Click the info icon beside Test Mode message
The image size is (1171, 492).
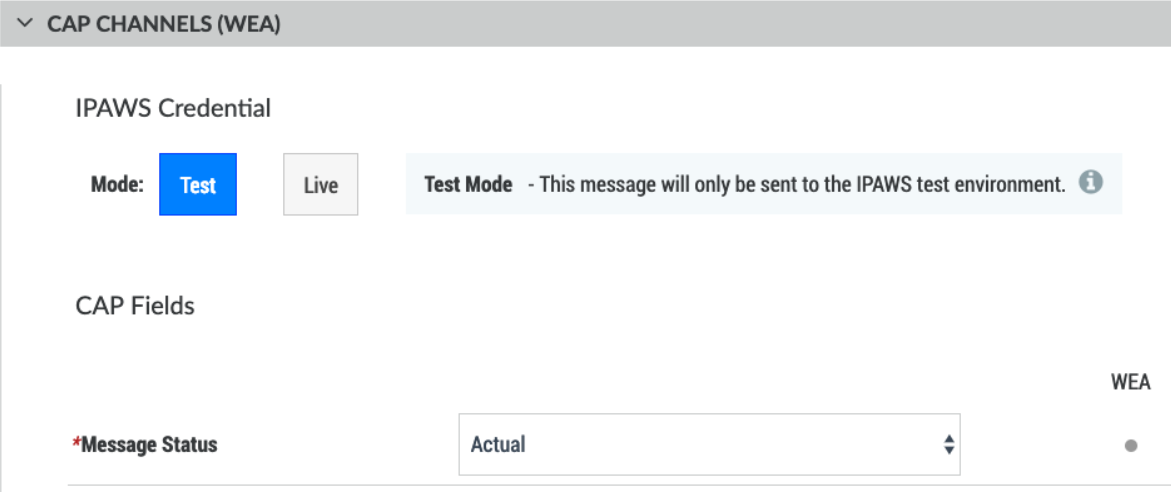click(1090, 182)
